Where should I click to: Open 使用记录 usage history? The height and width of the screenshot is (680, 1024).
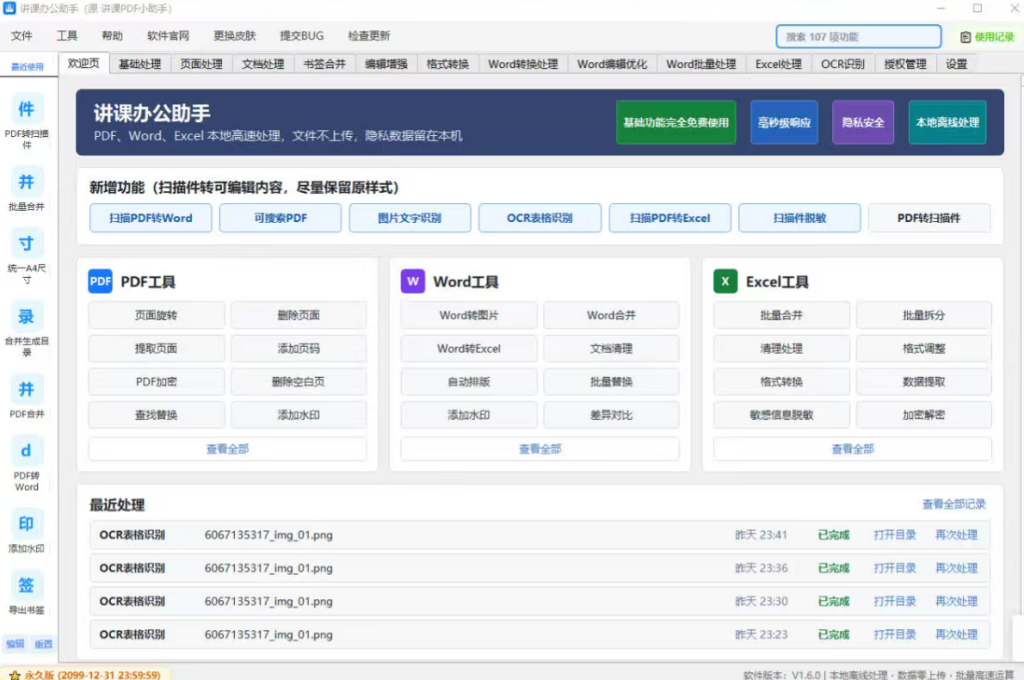coord(987,37)
